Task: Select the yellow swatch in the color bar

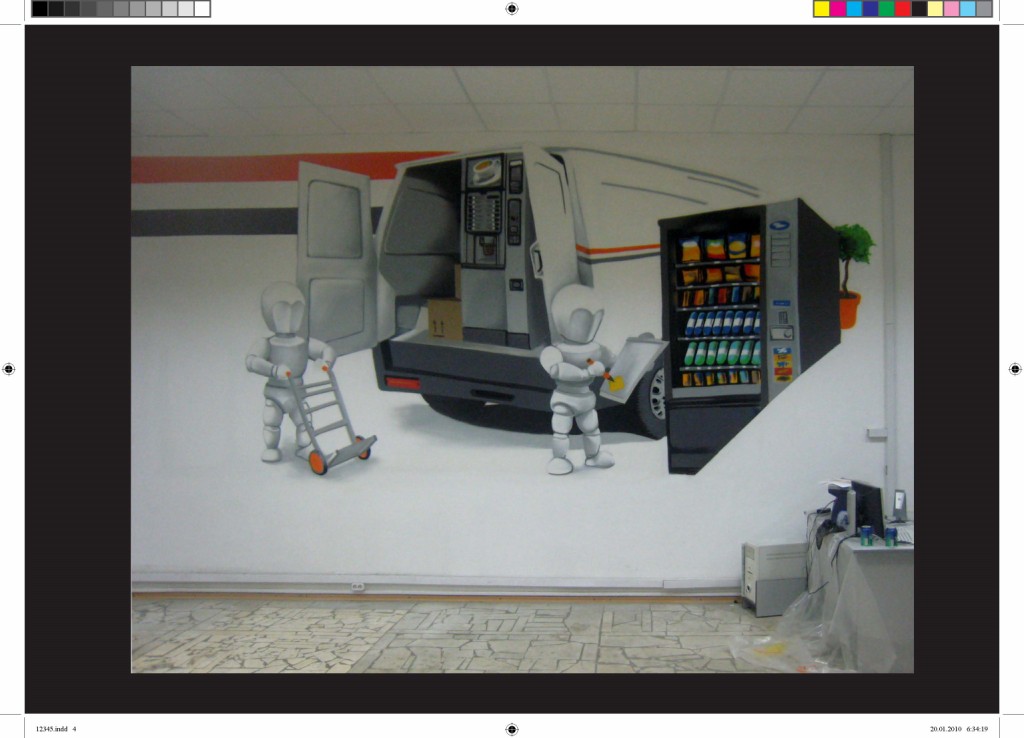Action: point(821,9)
